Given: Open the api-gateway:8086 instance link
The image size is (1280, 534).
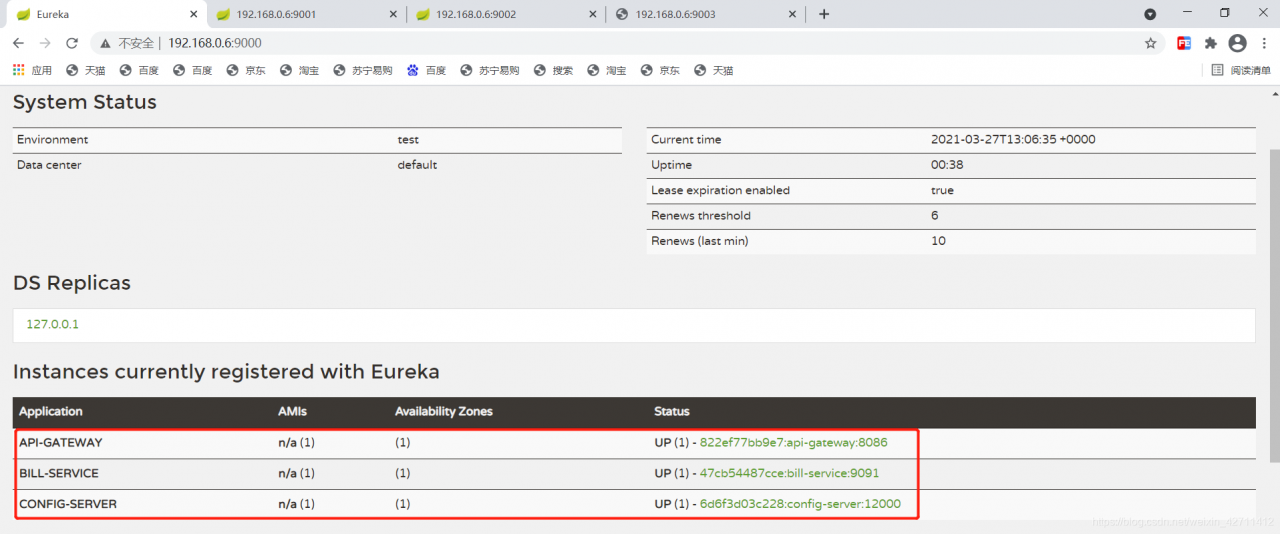Looking at the screenshot, I should (x=793, y=442).
